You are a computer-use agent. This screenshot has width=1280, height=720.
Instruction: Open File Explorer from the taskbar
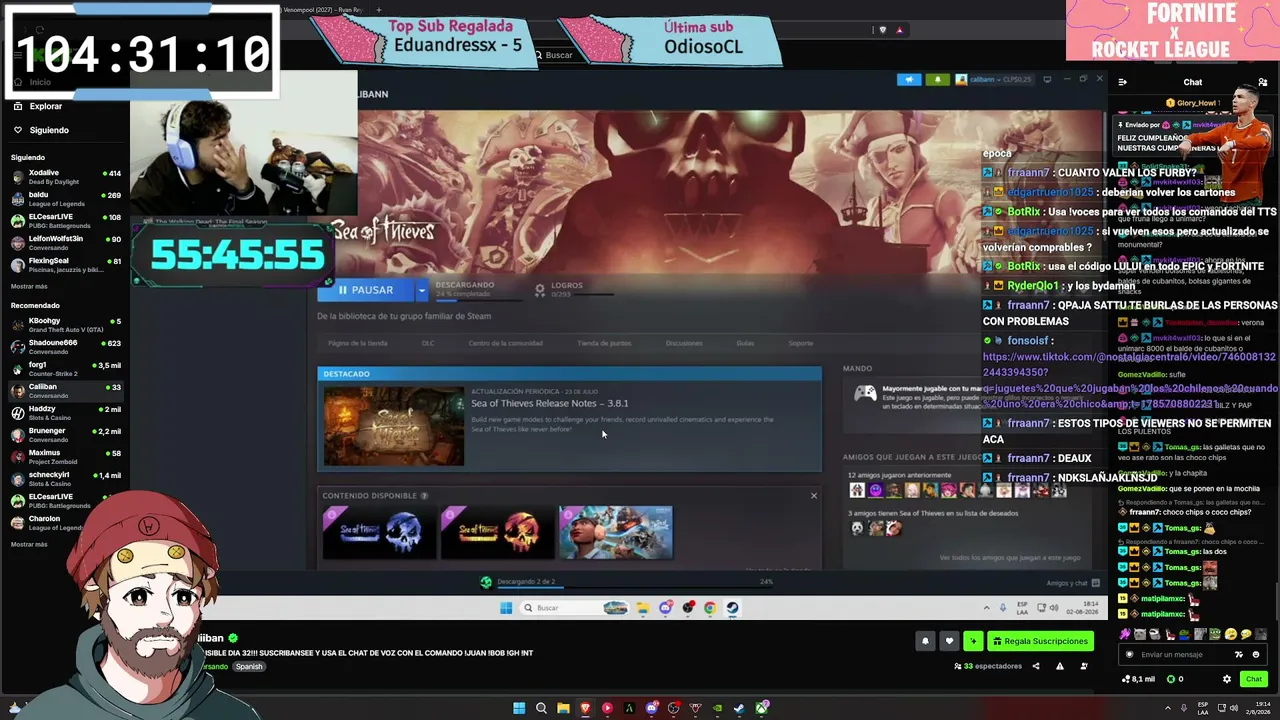point(563,709)
